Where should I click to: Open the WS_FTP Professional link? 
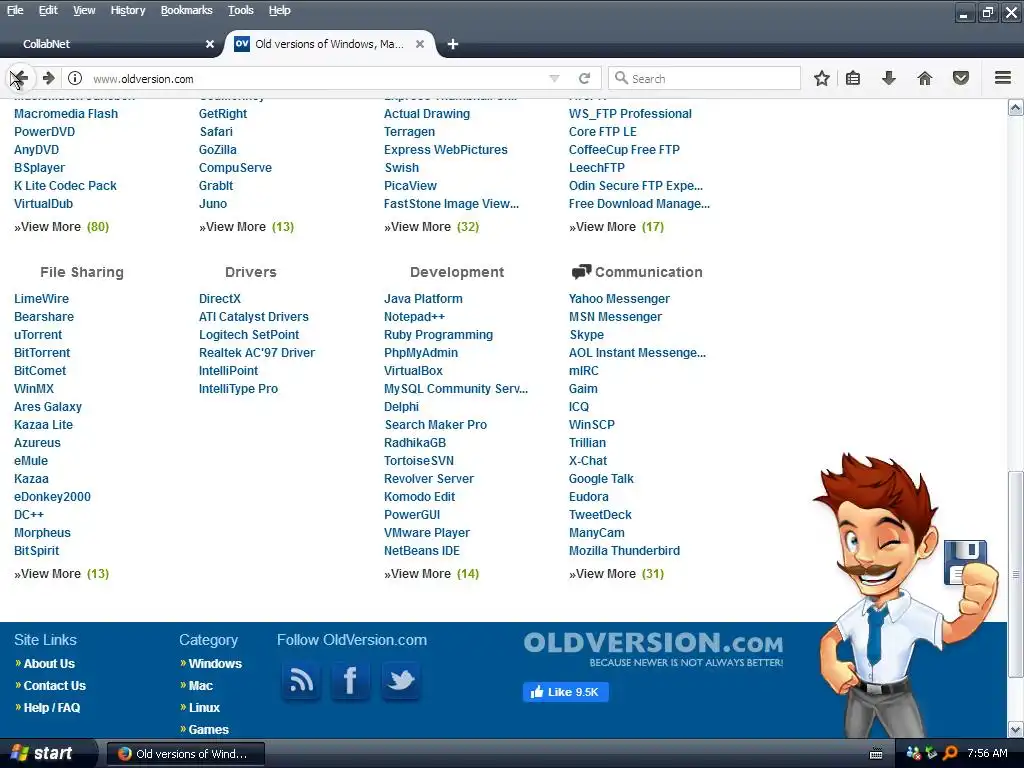tap(630, 114)
